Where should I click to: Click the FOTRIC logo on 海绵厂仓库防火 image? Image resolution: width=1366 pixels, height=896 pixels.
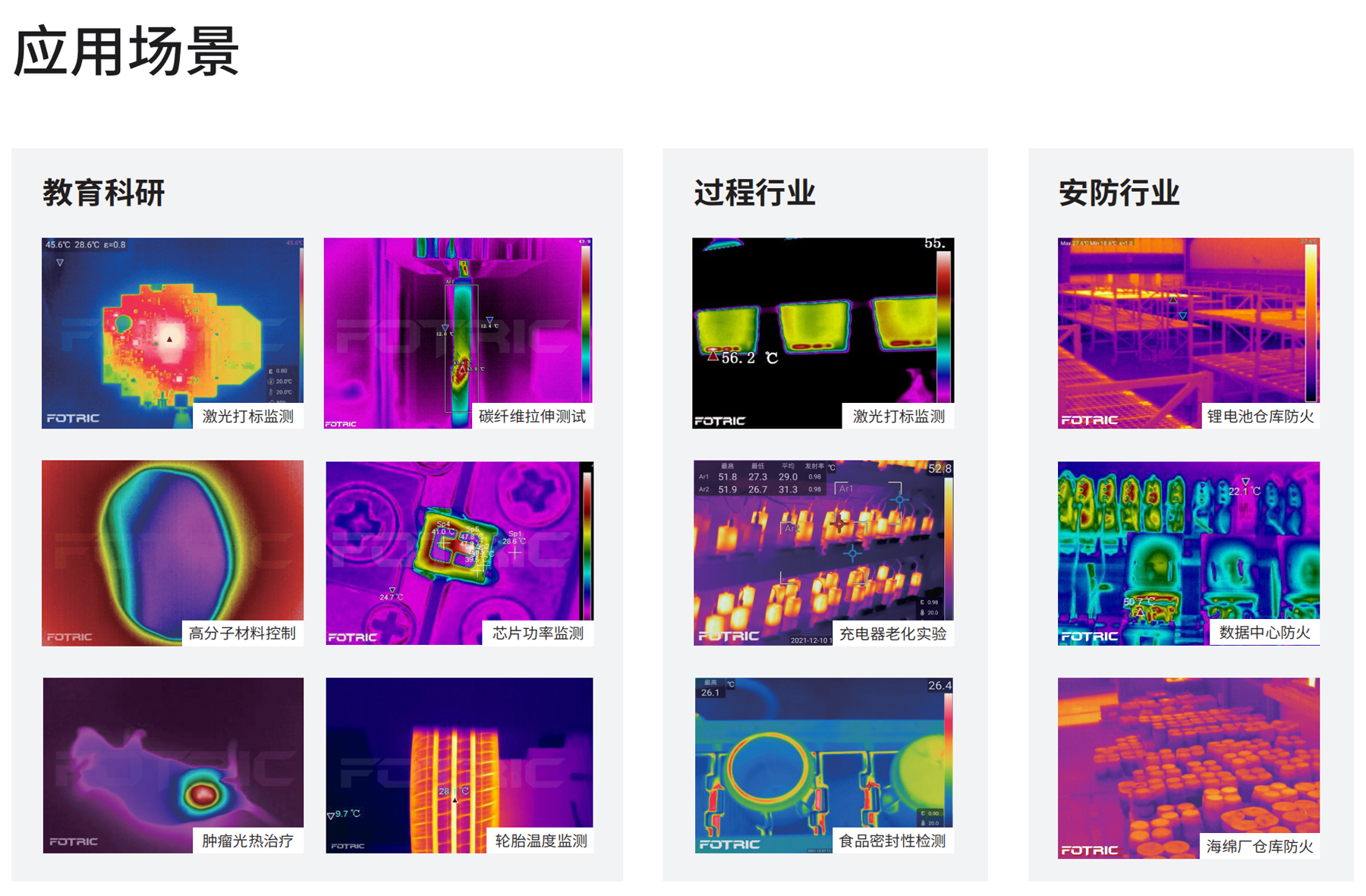point(1089,850)
